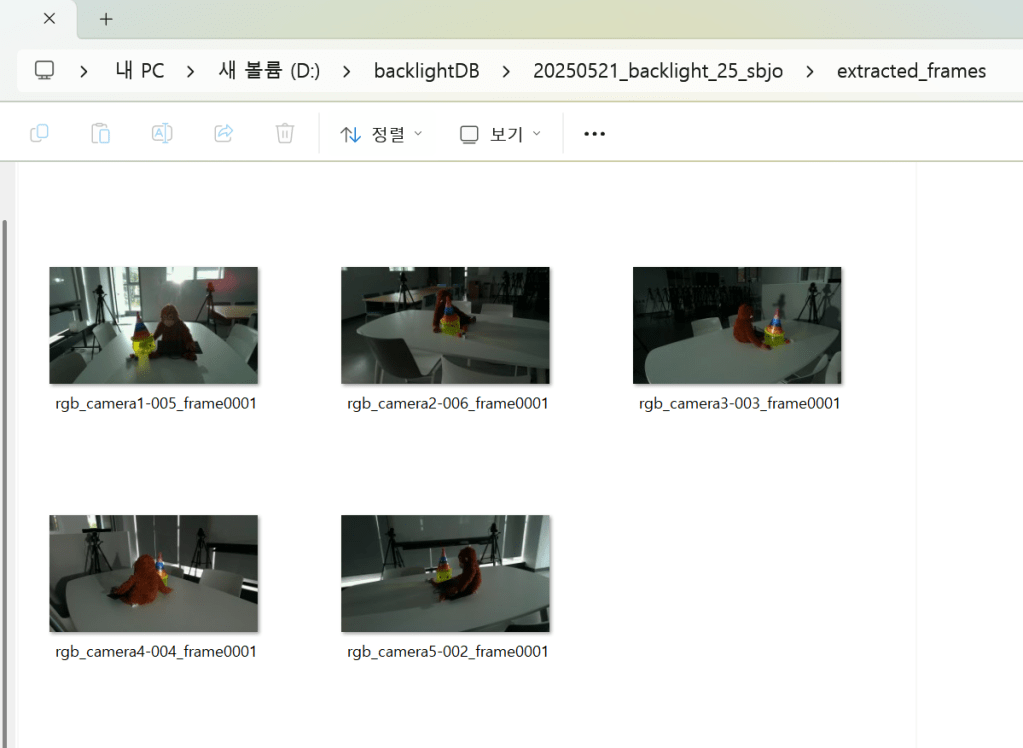Click the rgb_camera5-002_frame0001 file name label
1023x748 pixels.
click(x=447, y=652)
